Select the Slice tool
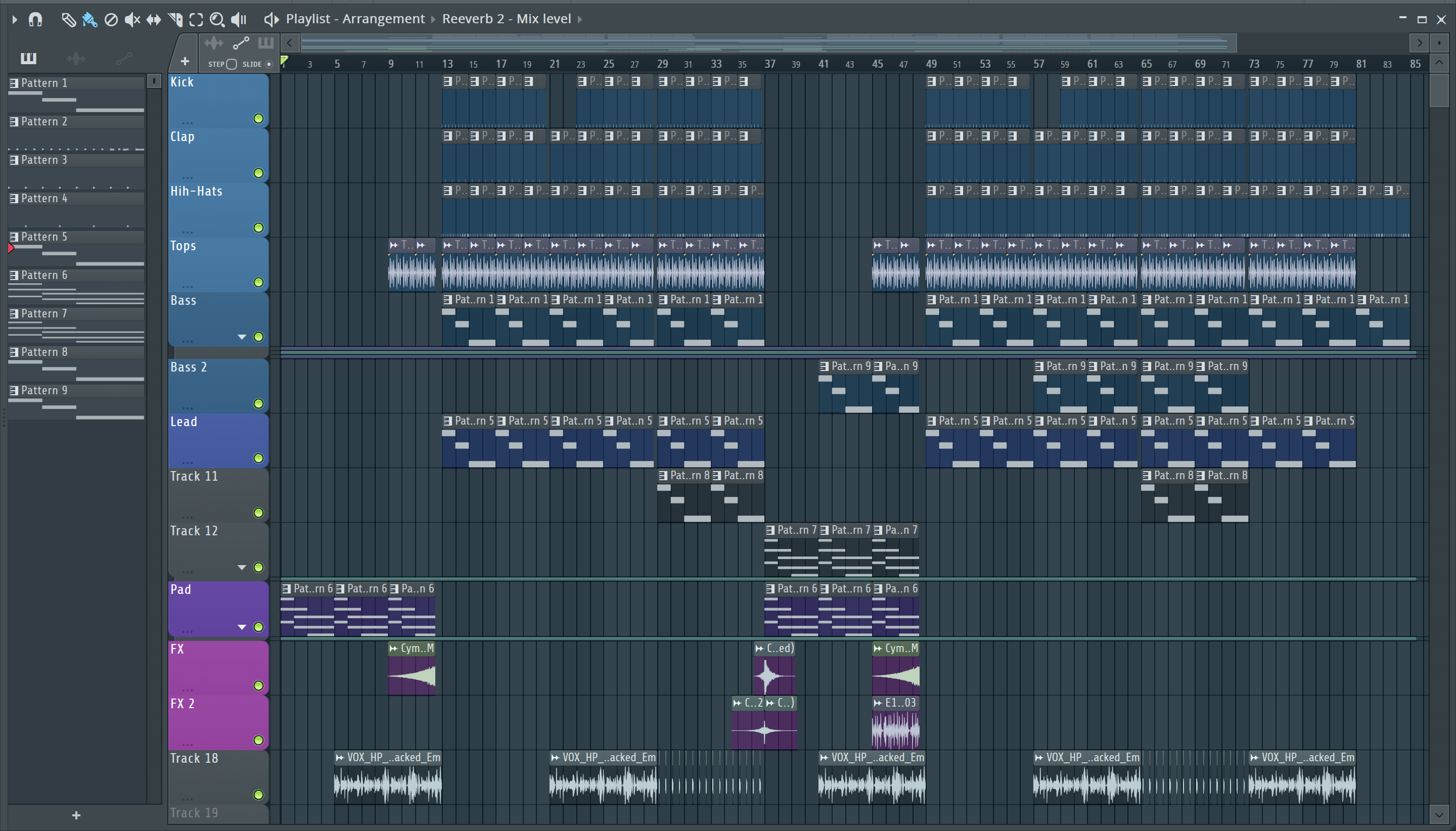 pos(175,19)
